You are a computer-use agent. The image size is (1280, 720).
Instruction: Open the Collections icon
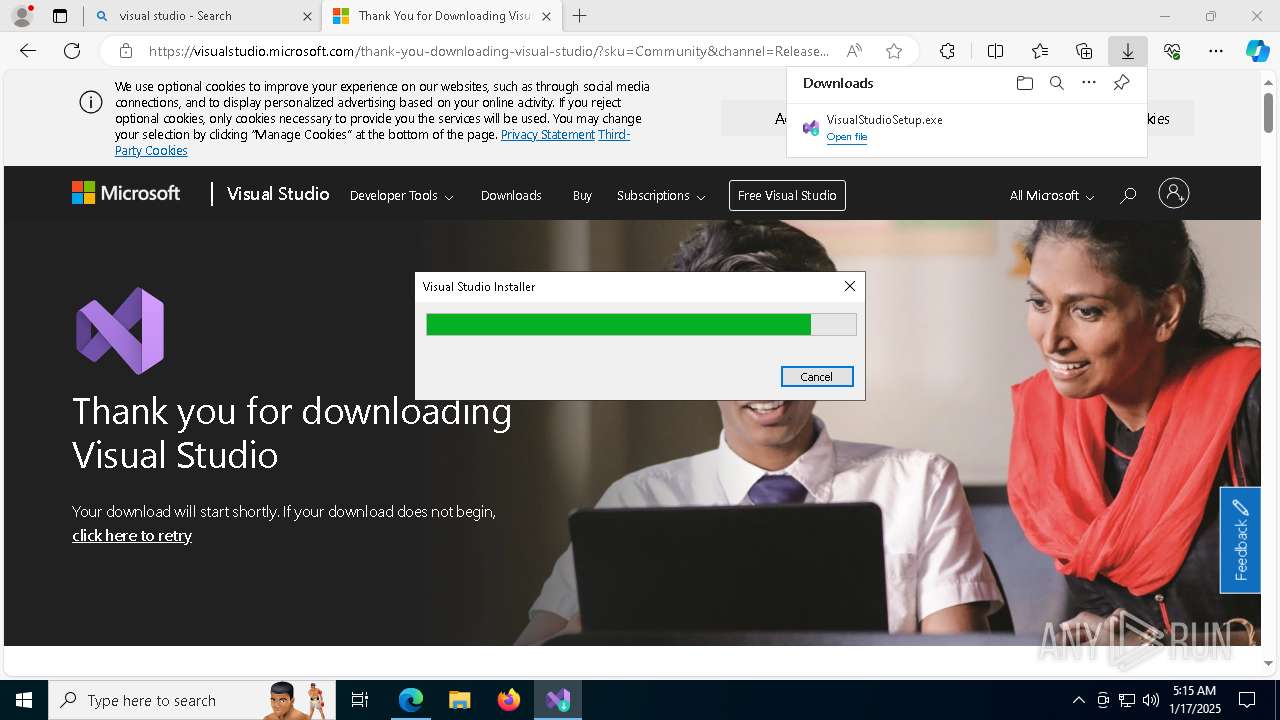click(1084, 51)
